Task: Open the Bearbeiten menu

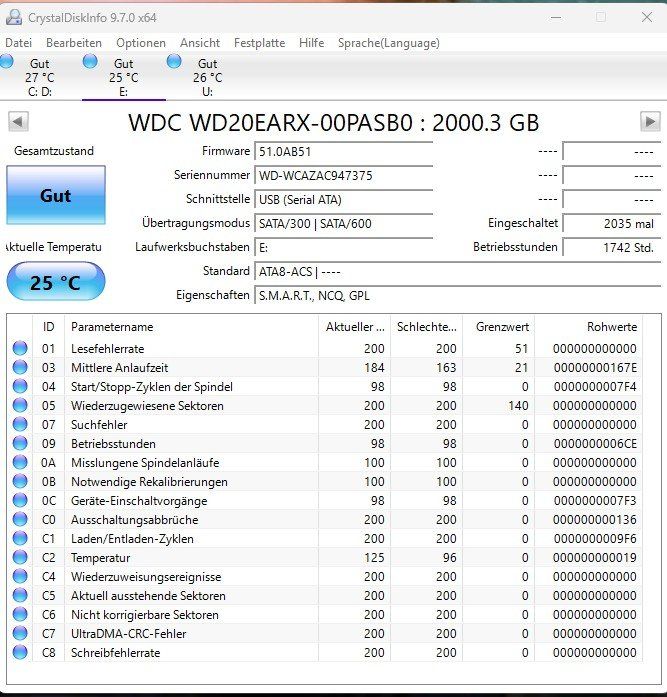Action: [x=74, y=43]
